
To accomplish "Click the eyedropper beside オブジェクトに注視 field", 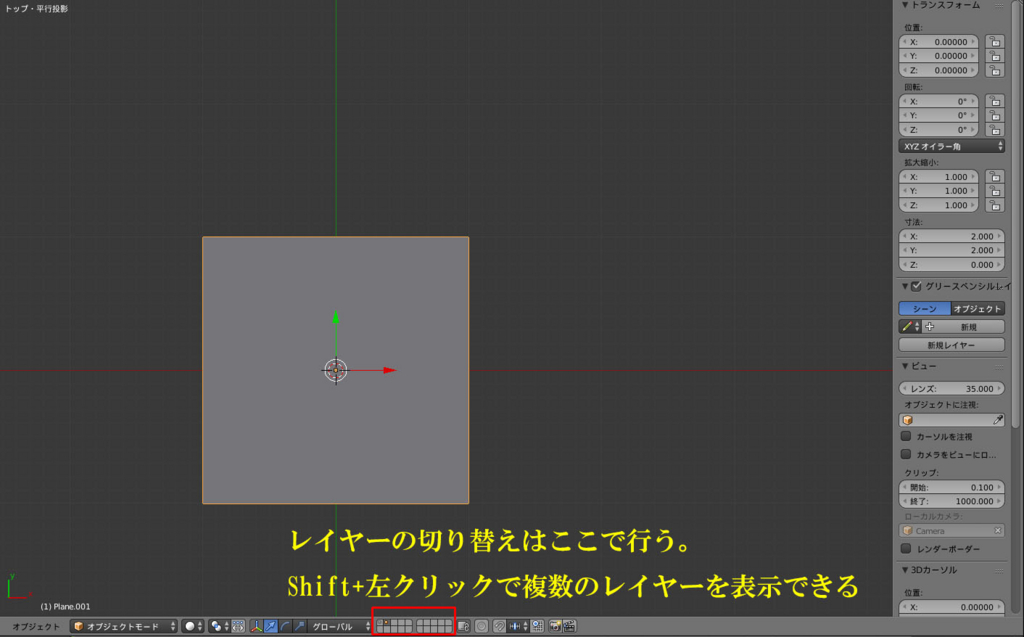I will 1000,418.
